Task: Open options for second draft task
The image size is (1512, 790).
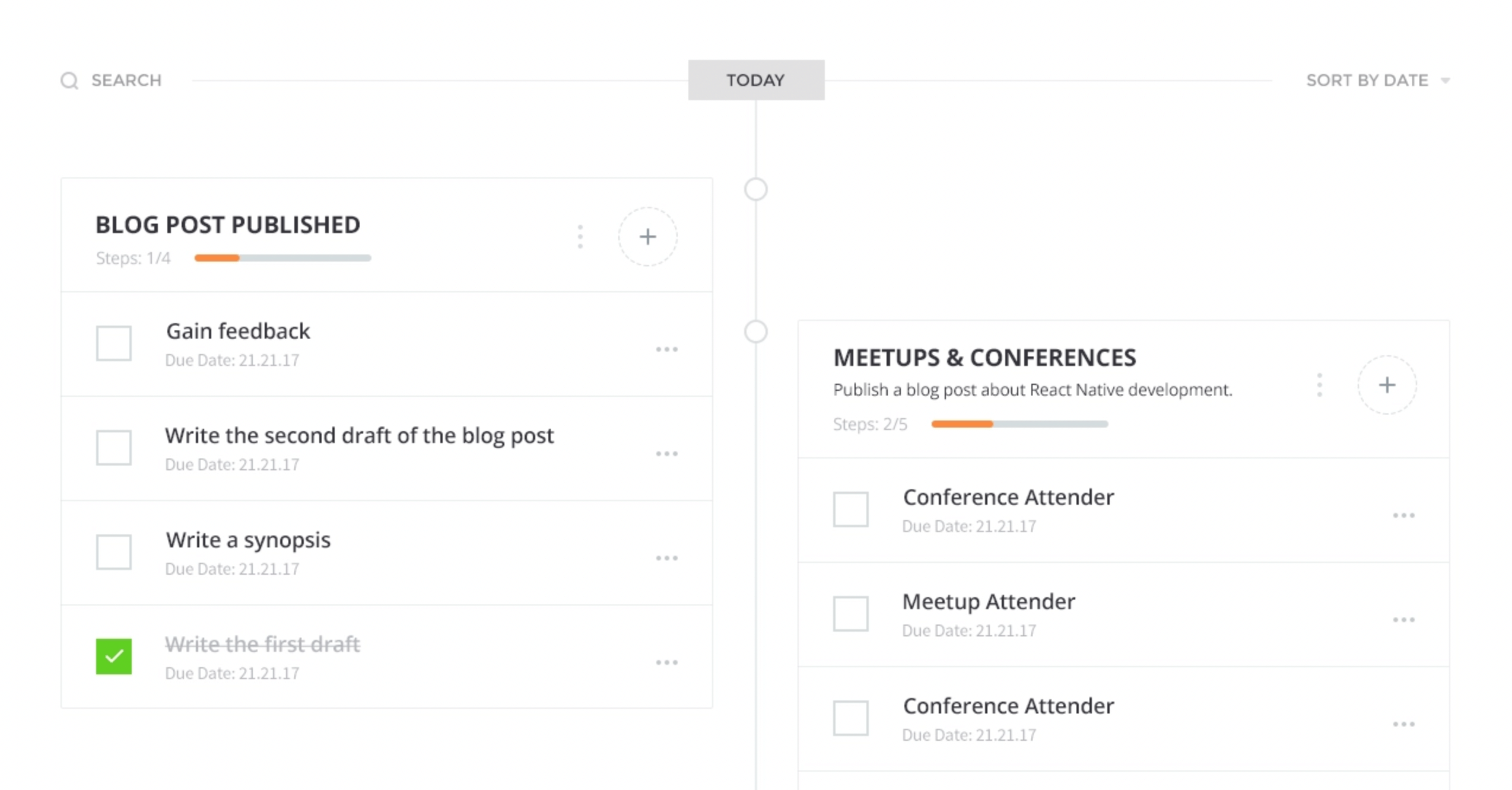Action: coord(666,454)
